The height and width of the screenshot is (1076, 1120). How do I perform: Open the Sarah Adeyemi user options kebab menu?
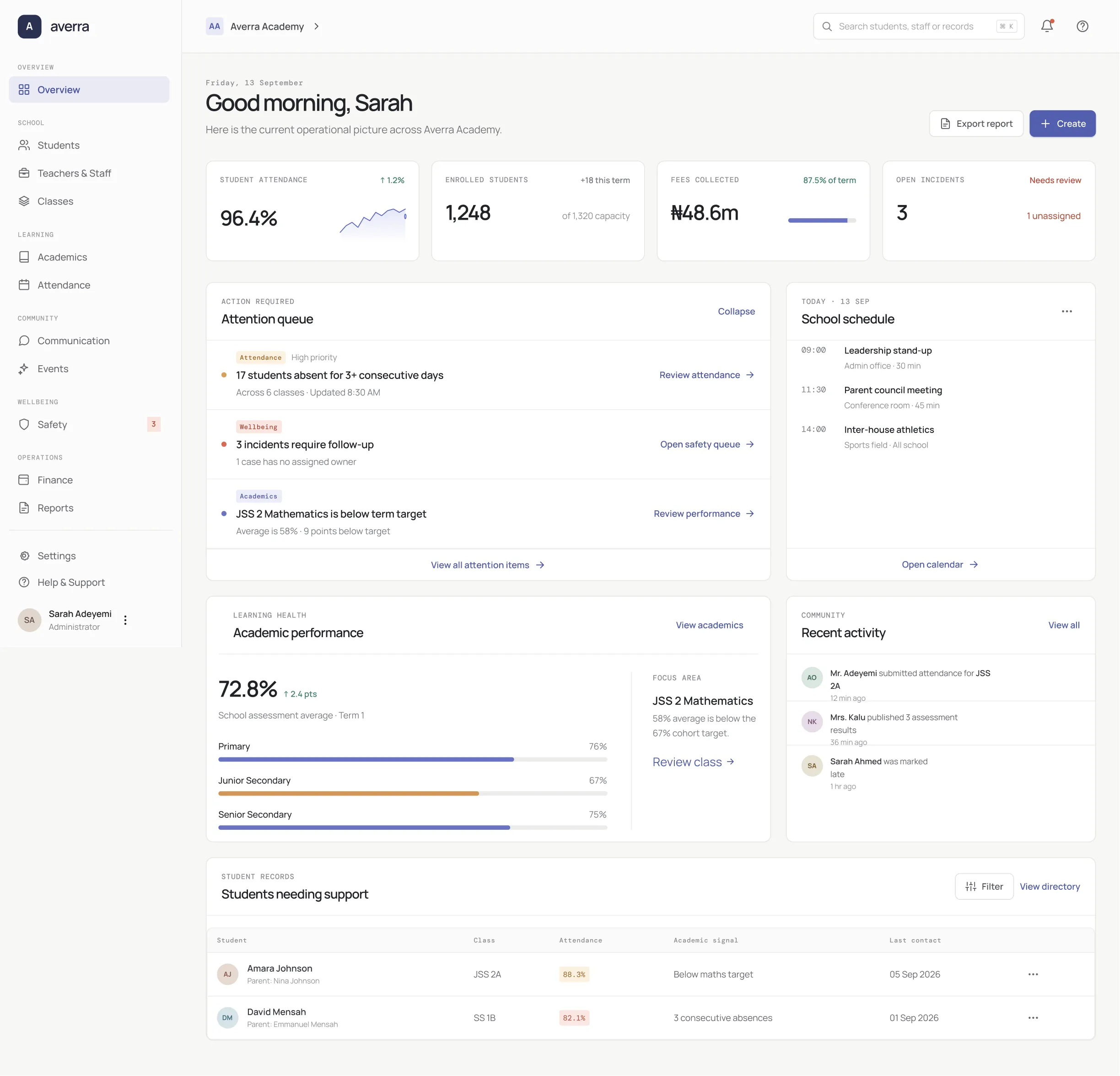click(x=125, y=620)
